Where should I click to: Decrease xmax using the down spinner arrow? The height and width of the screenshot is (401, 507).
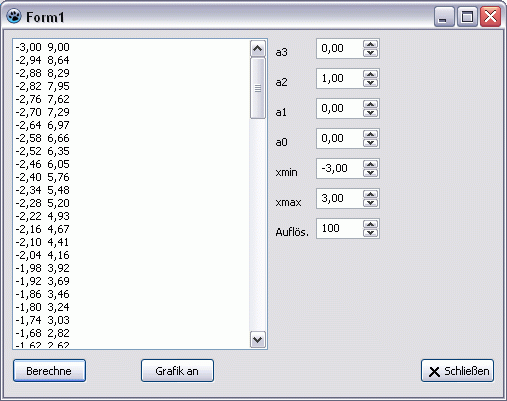point(370,203)
